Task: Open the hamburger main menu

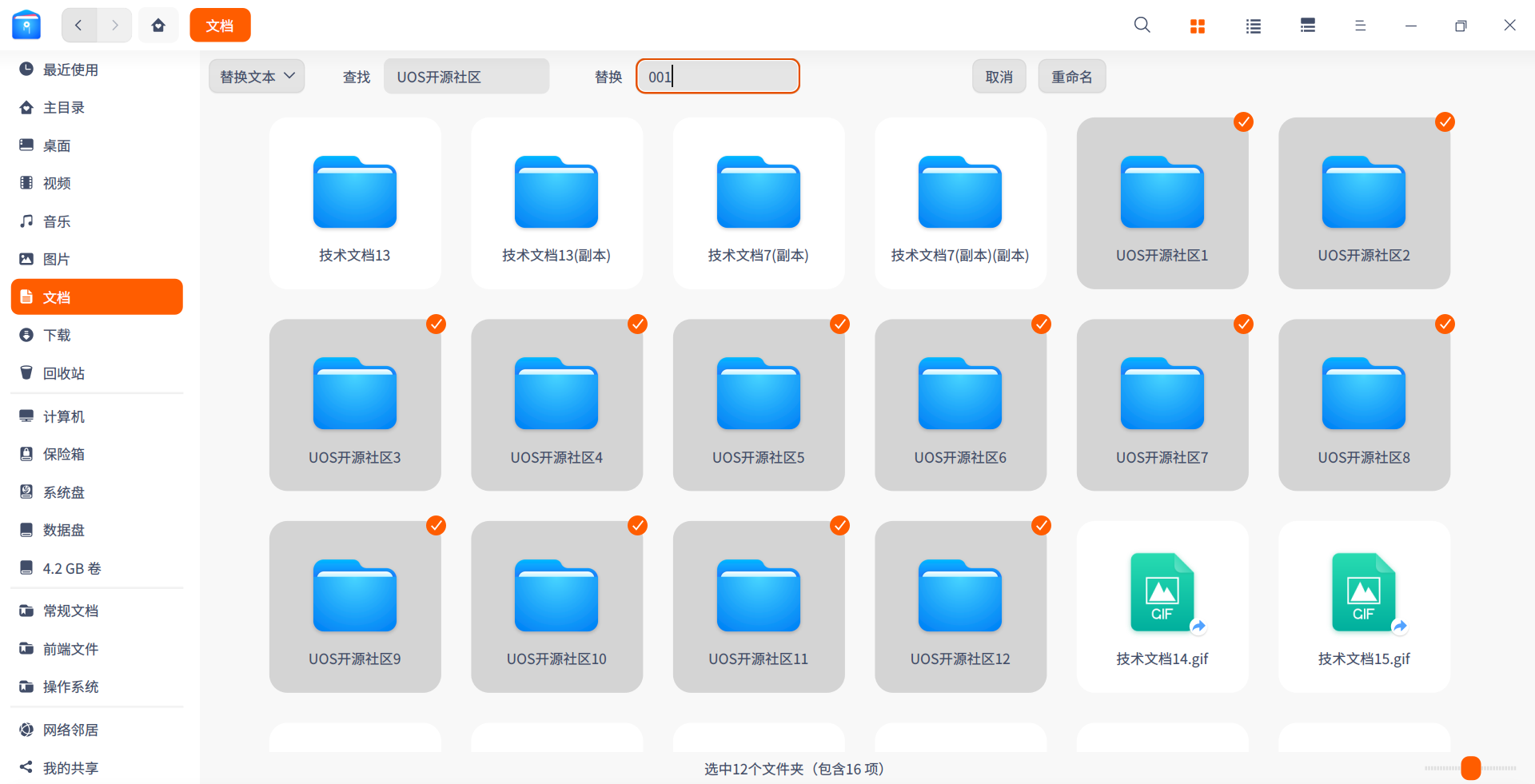Action: coord(1360,26)
